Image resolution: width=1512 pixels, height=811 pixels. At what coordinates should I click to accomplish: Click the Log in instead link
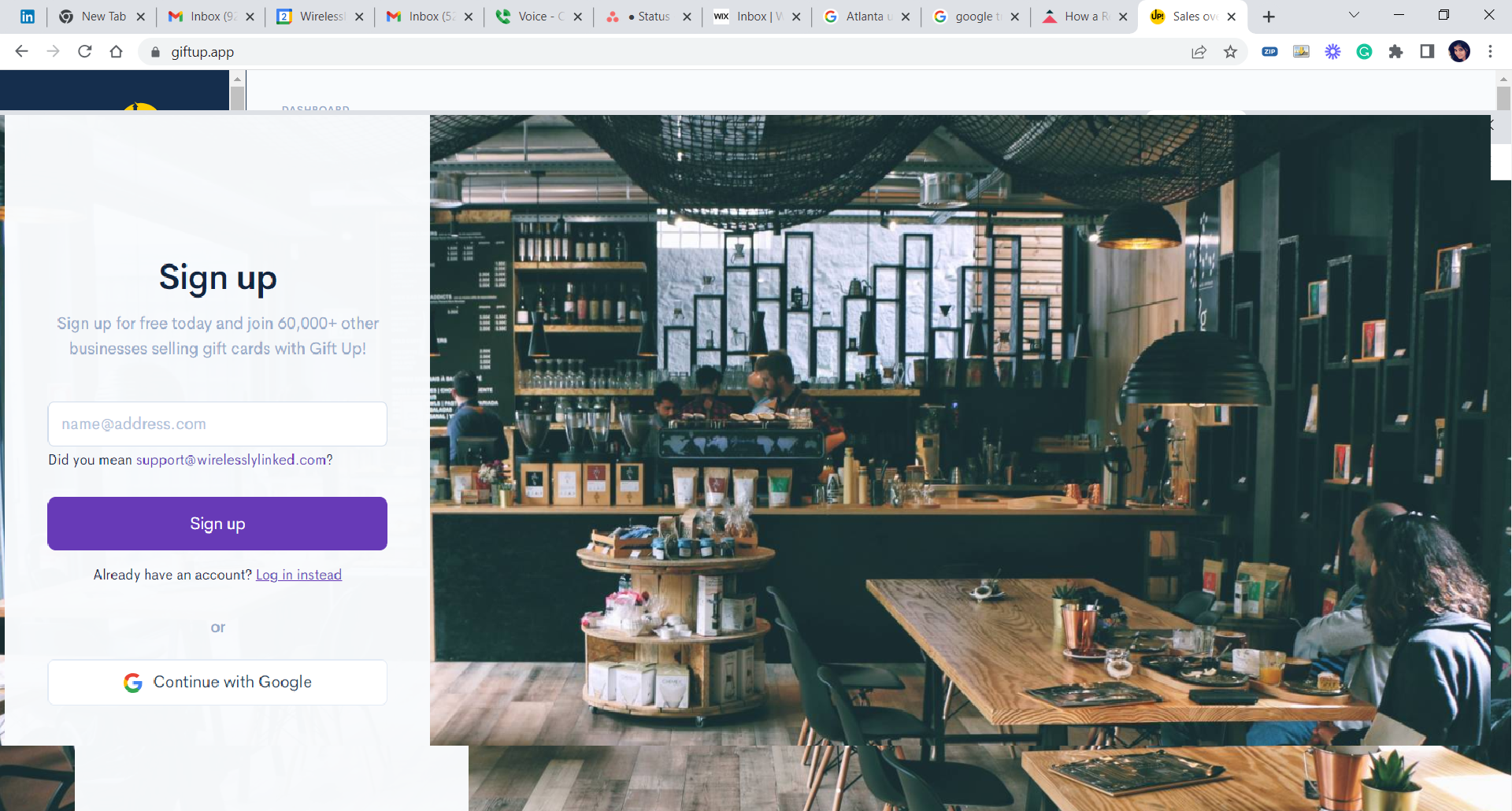pos(298,575)
